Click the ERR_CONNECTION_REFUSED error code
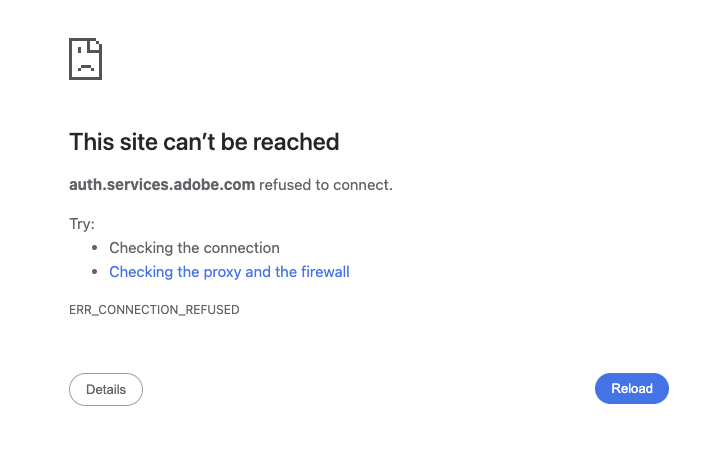The height and width of the screenshot is (451, 726). [x=154, y=310]
